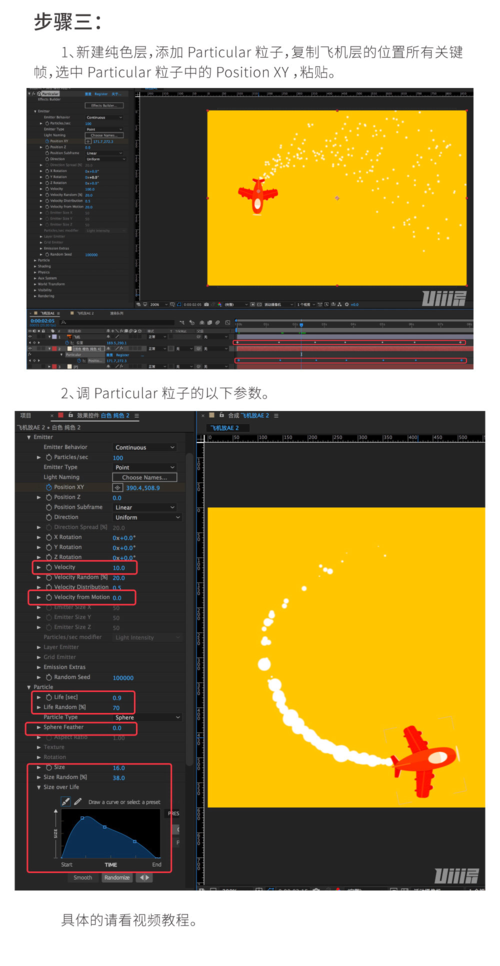Toggle X Rotation stopwatch in step 2 panel

click(x=49, y=537)
